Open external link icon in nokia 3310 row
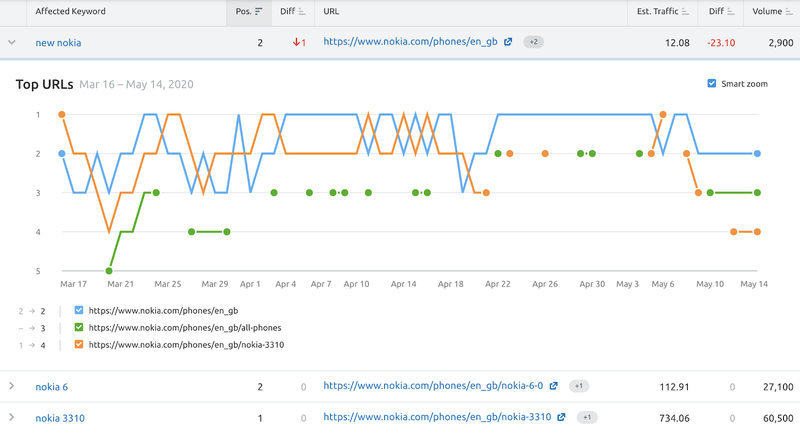Screen dimensions: 800x433 click(x=562, y=417)
